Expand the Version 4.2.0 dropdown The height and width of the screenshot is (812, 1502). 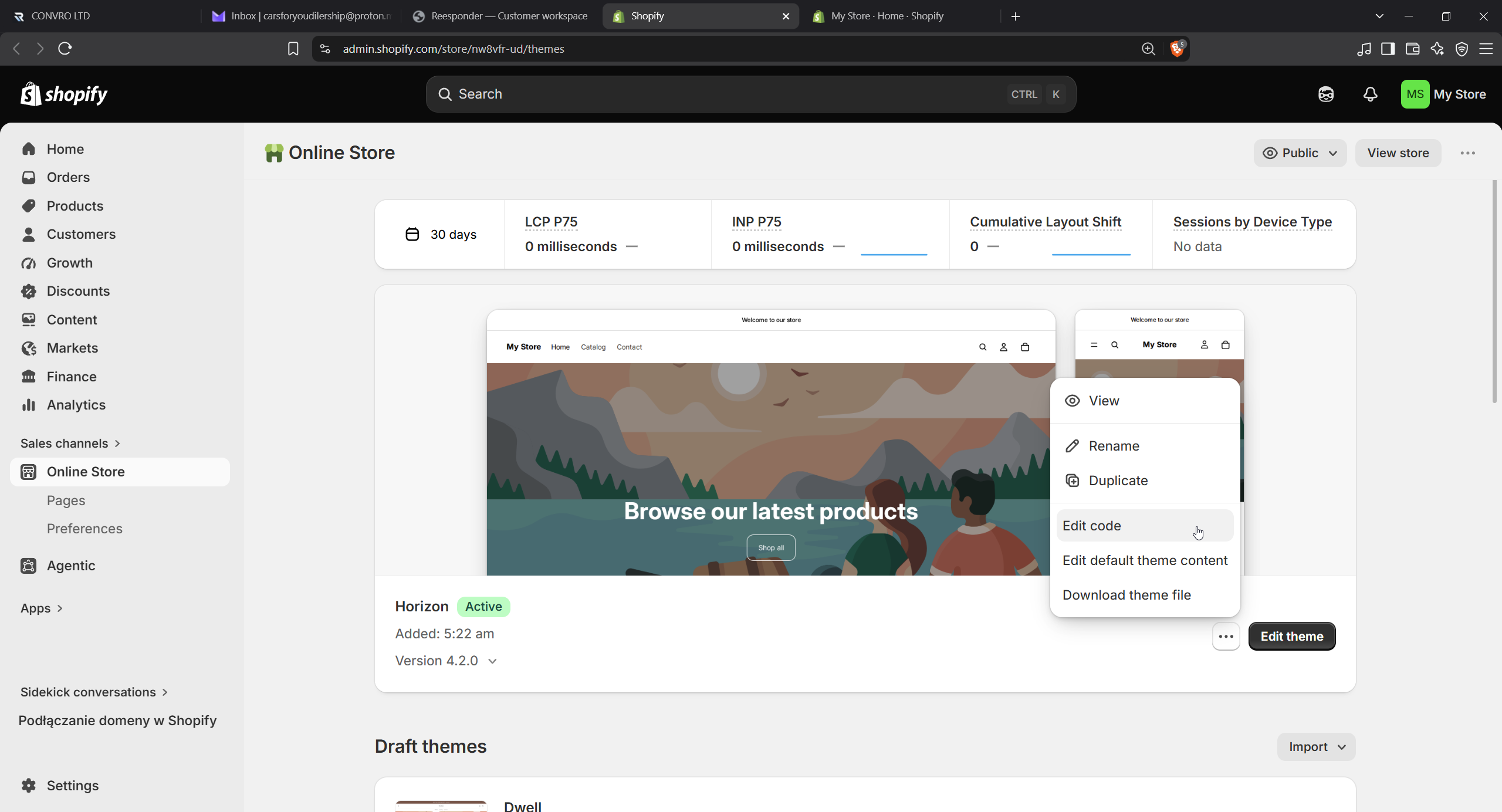click(x=446, y=661)
